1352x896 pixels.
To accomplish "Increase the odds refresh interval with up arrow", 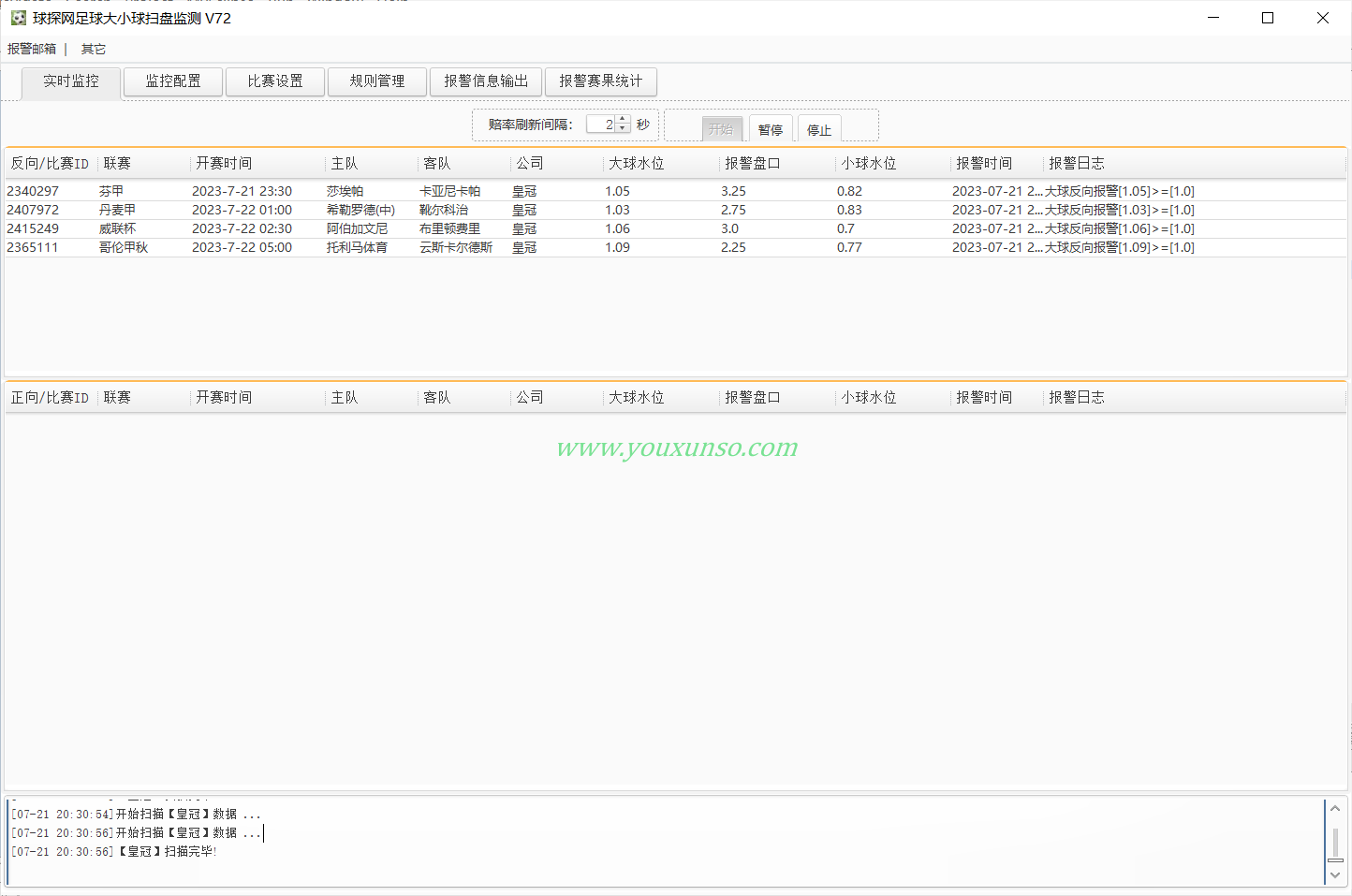I will (x=624, y=119).
